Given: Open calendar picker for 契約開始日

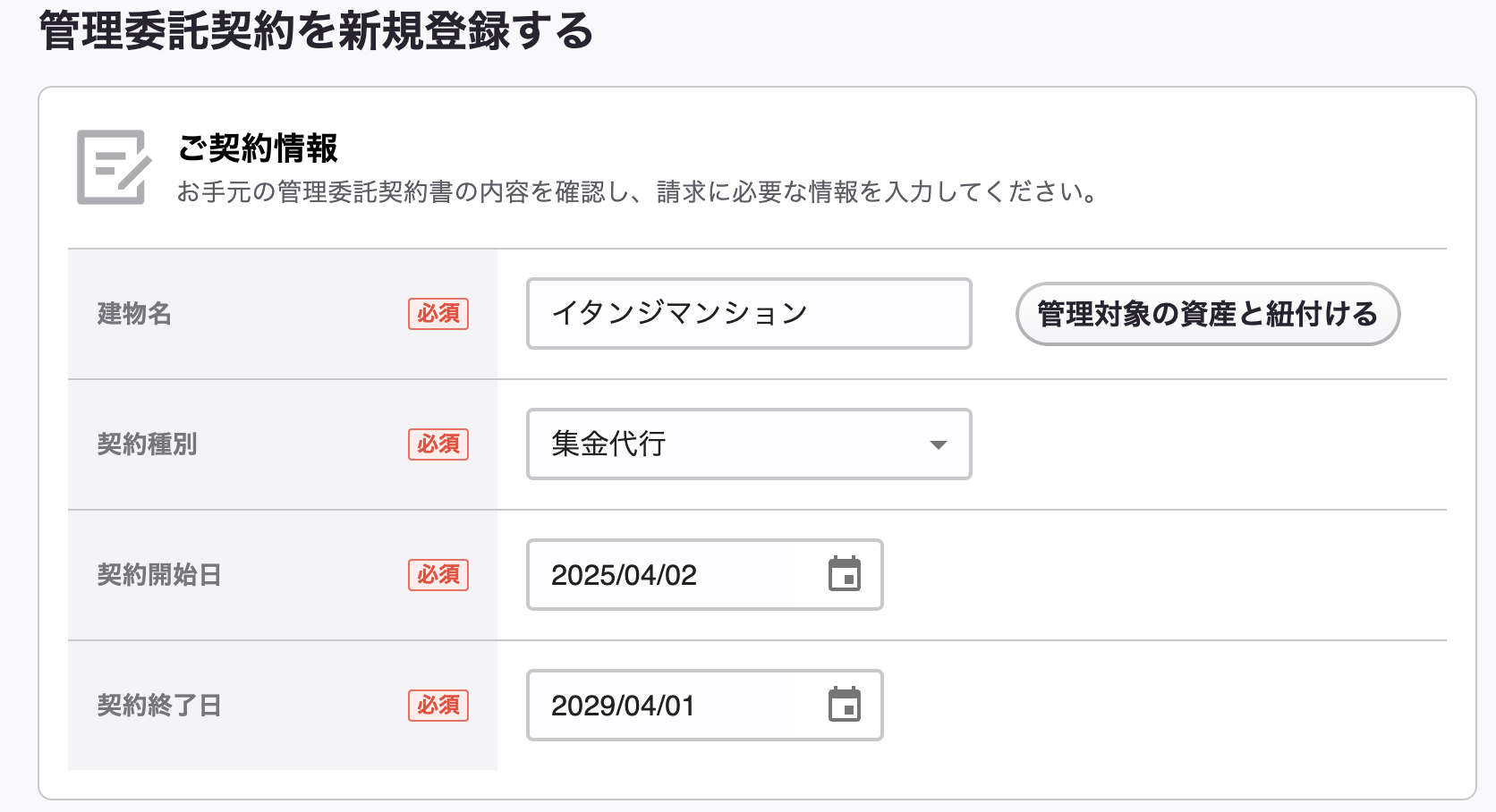Looking at the screenshot, I should [x=845, y=574].
